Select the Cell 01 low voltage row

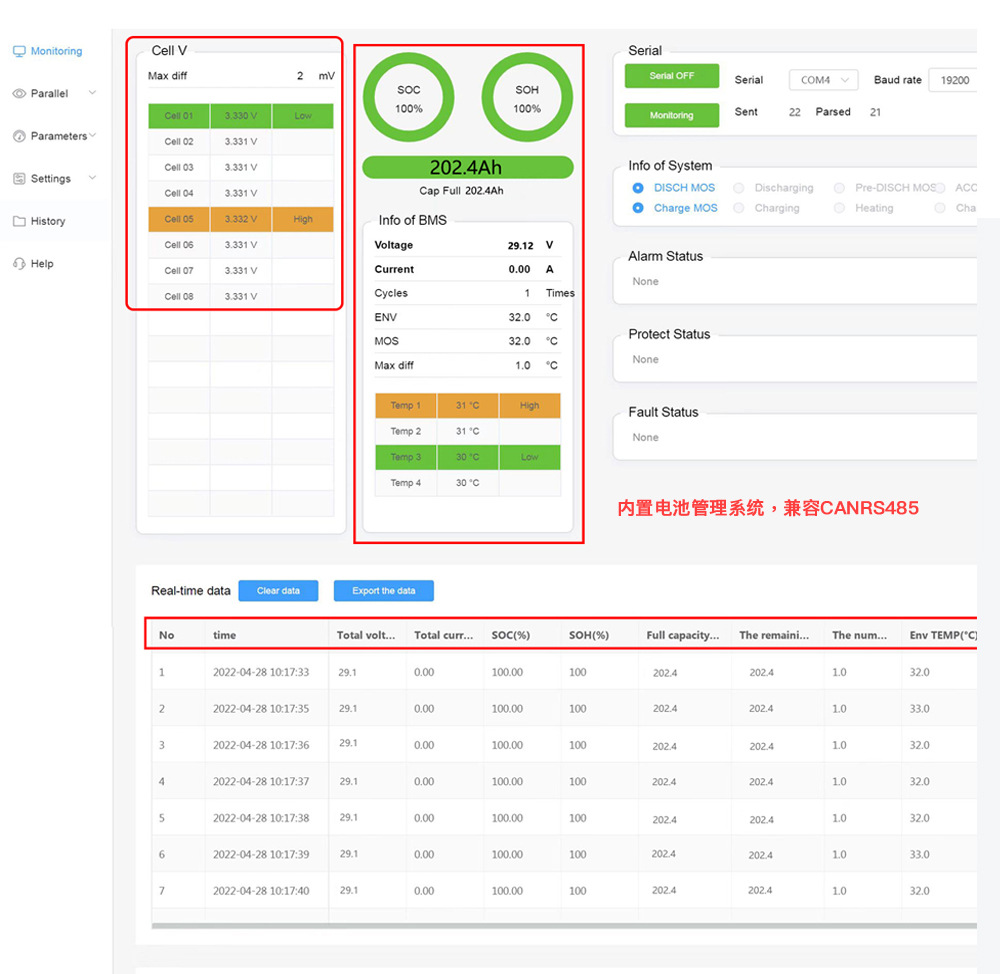pos(241,116)
